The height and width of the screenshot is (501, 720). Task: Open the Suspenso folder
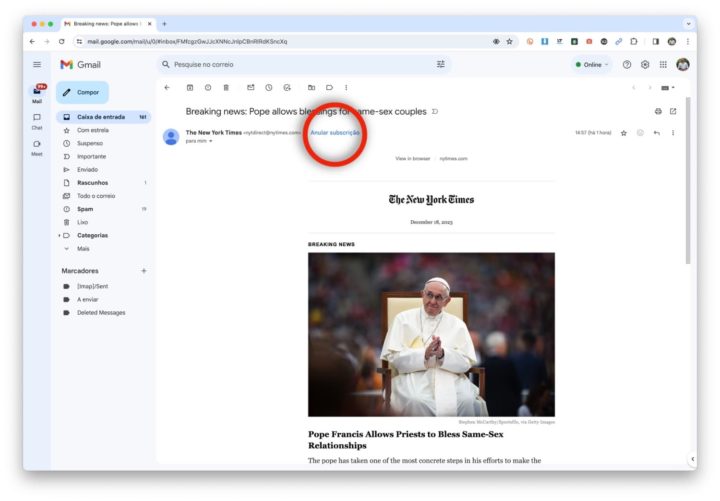[x=104, y=143]
